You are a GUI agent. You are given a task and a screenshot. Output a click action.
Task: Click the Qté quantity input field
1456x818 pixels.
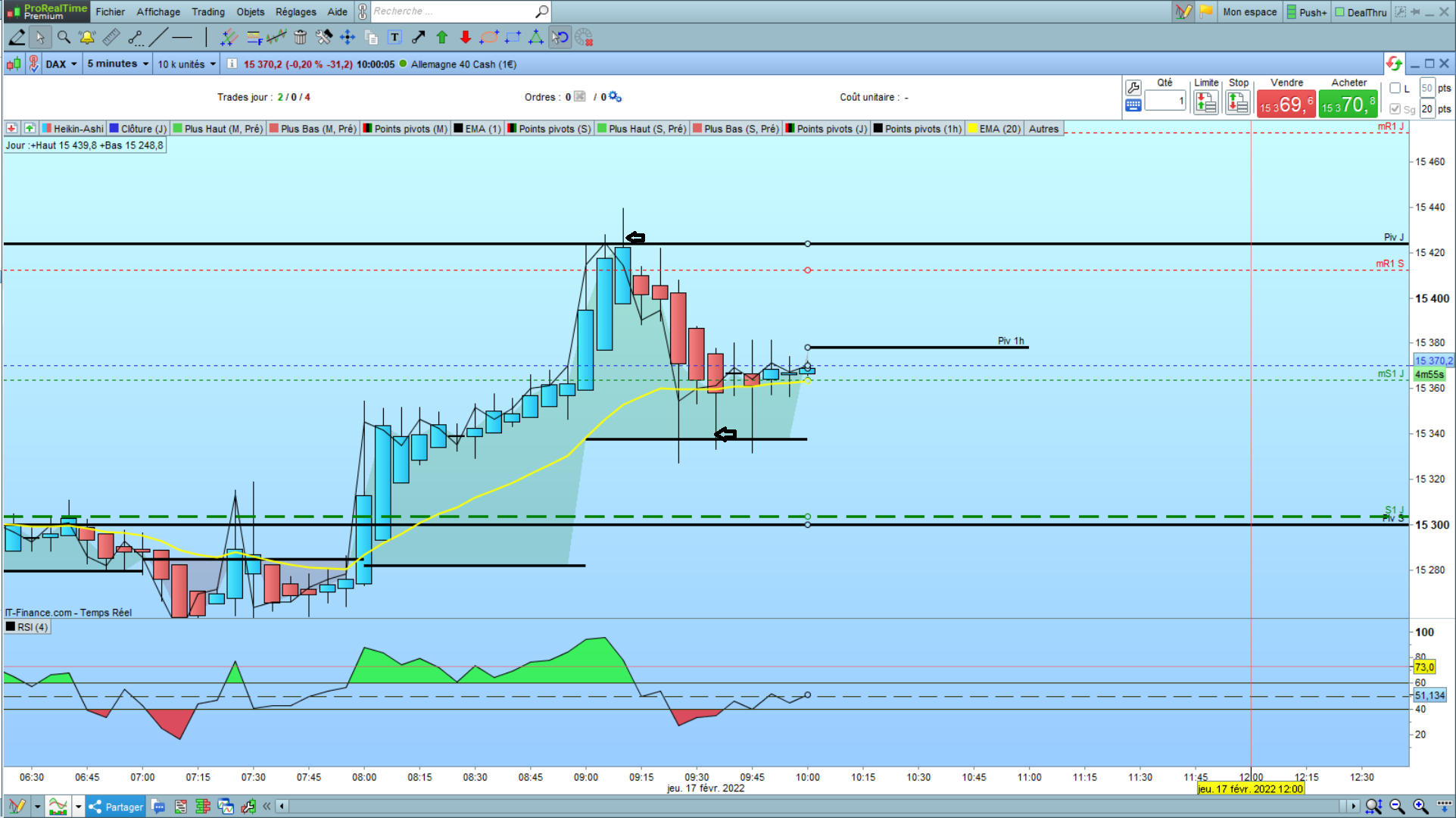1164,101
